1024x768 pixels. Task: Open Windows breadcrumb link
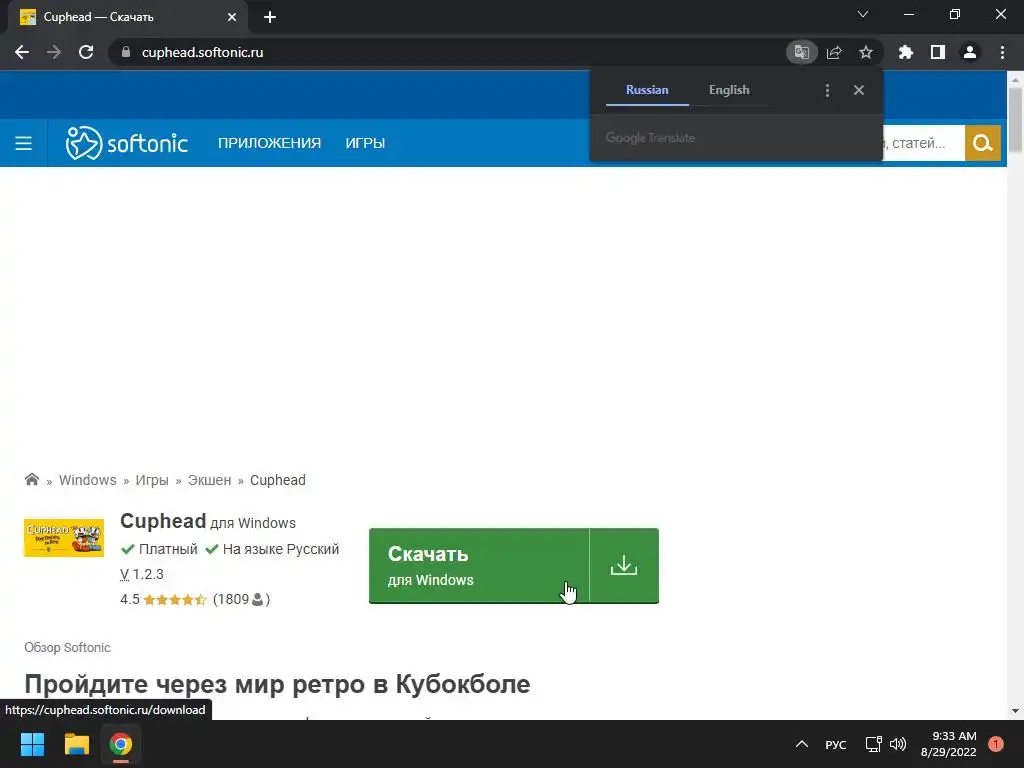point(88,480)
